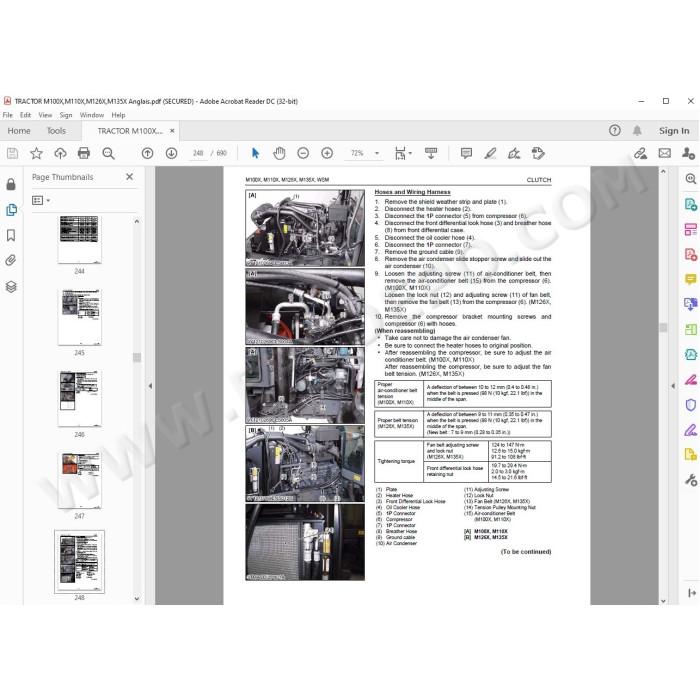
Task: Zoom out with the minus icon
Action: tap(303, 154)
